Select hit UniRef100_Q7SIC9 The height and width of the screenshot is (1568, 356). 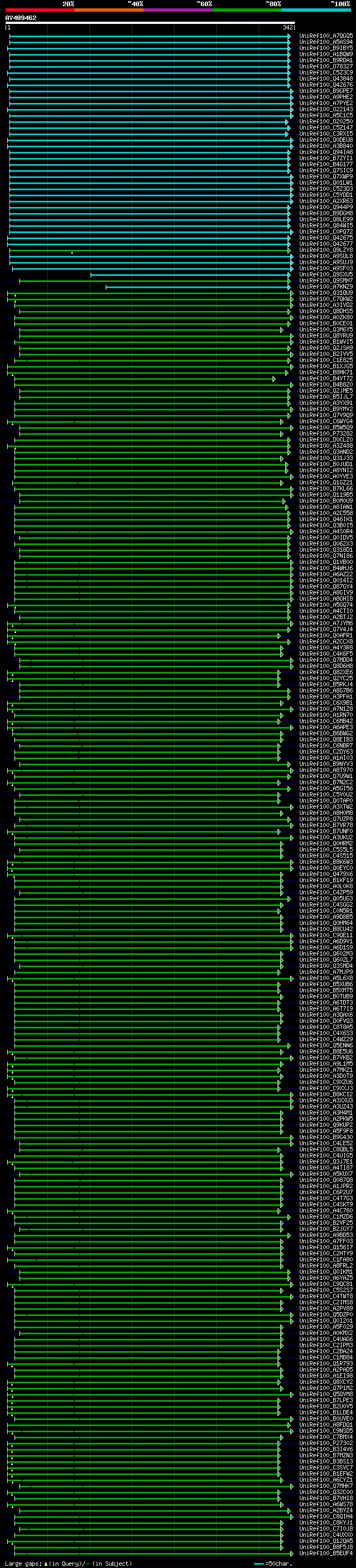[x=325, y=170]
